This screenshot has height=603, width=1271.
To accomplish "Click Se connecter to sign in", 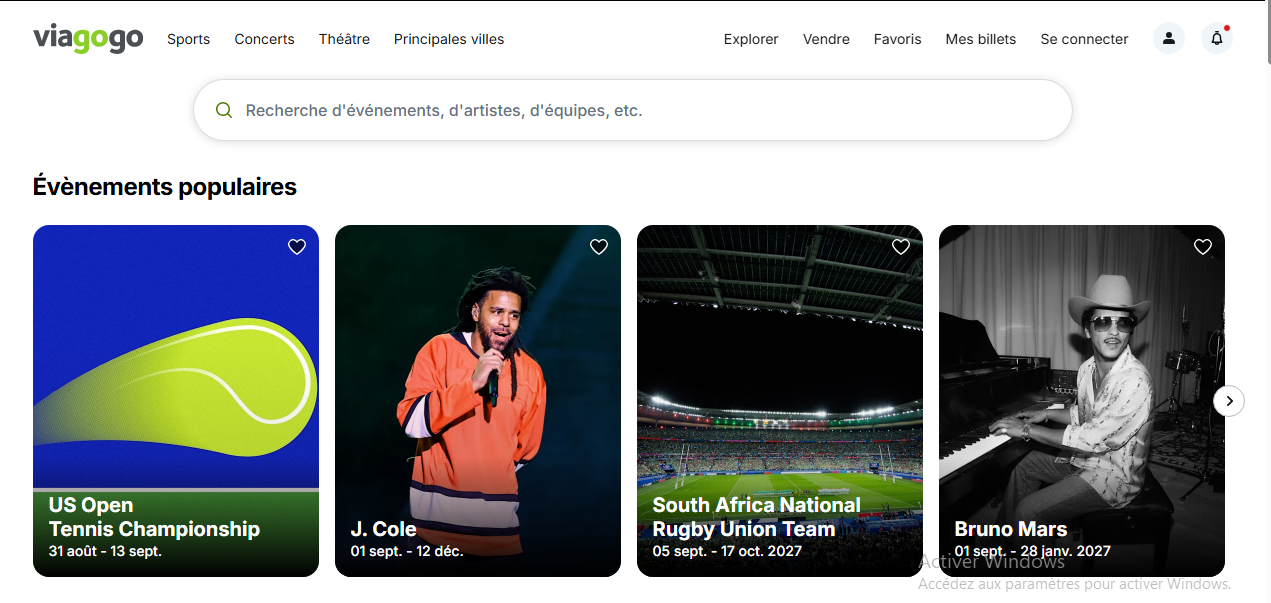I will point(1084,39).
